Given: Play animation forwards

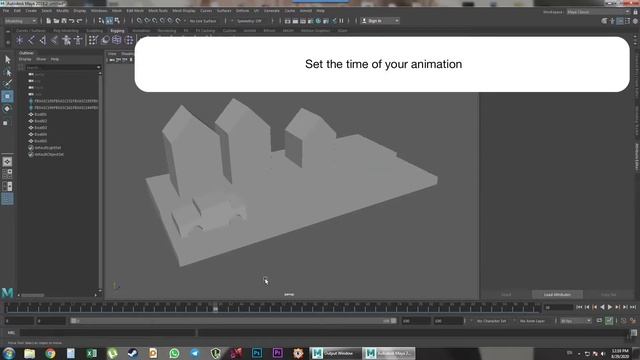Looking at the screenshot, I should coord(610,307).
